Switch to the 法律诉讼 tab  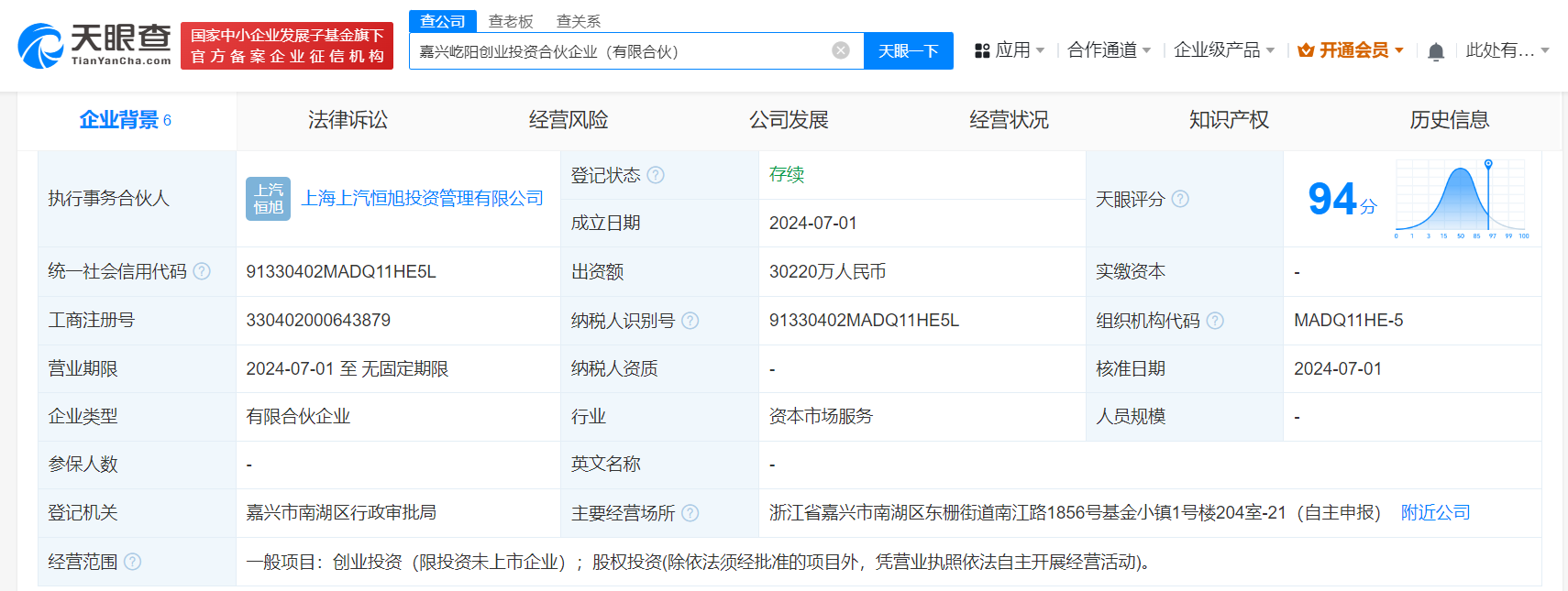click(x=348, y=120)
